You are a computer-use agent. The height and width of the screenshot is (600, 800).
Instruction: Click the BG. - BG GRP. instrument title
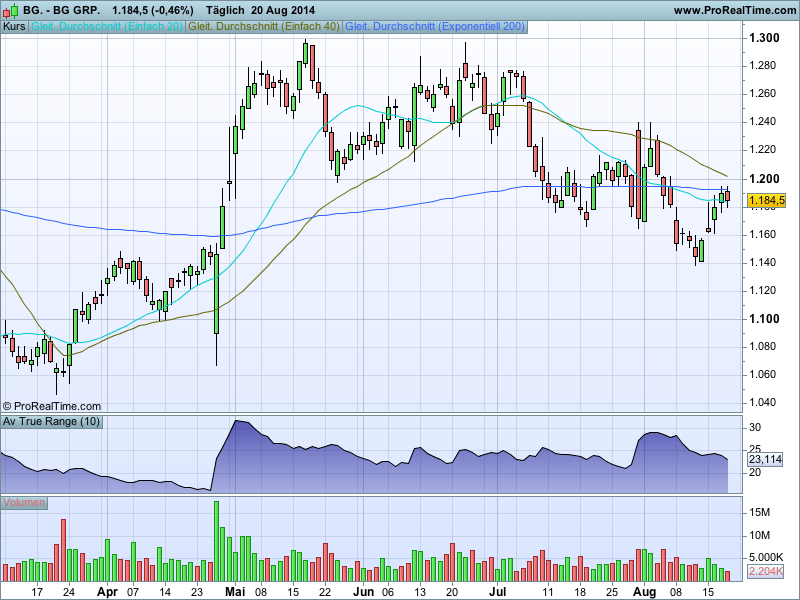(62, 11)
